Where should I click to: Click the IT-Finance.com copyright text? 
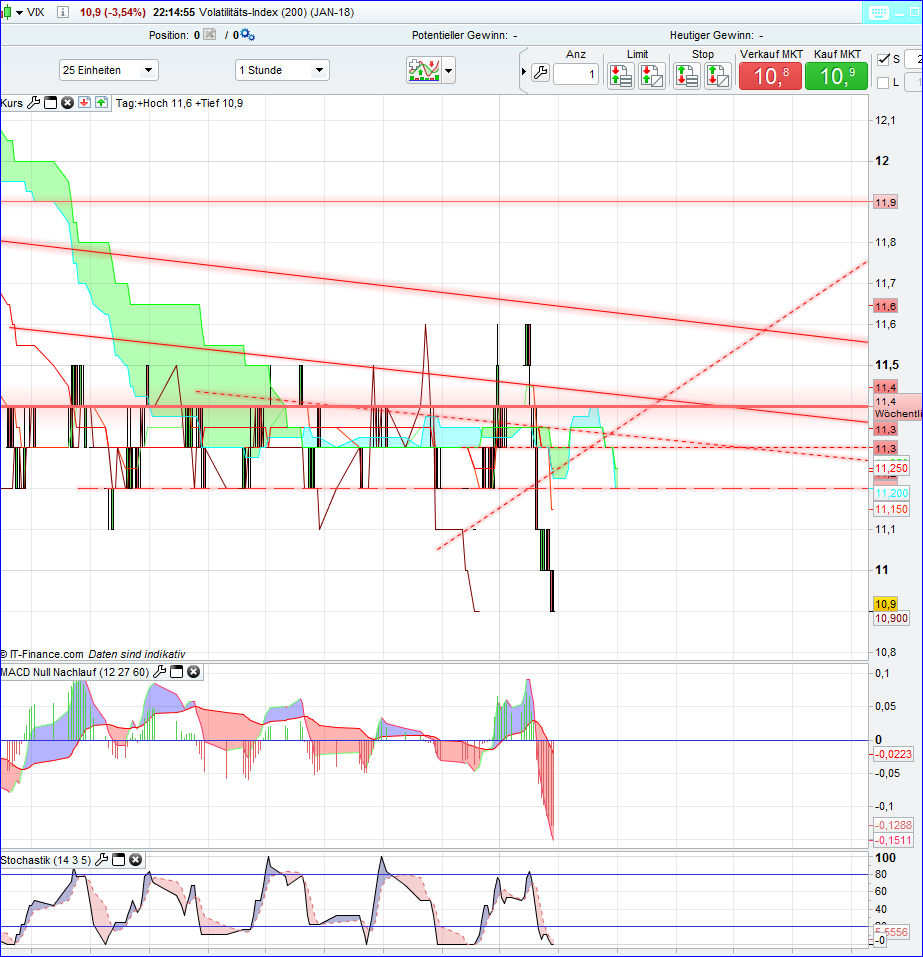[42, 654]
